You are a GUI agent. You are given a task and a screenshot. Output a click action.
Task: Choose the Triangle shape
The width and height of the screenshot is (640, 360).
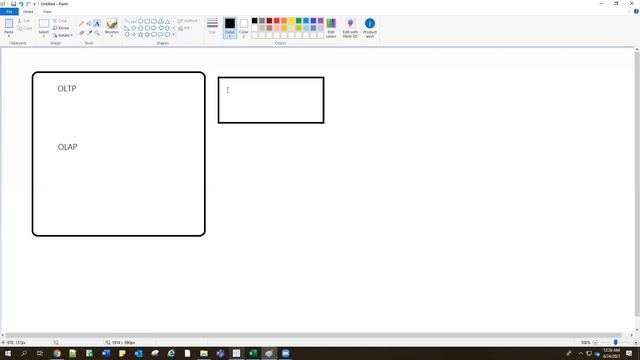167,21
